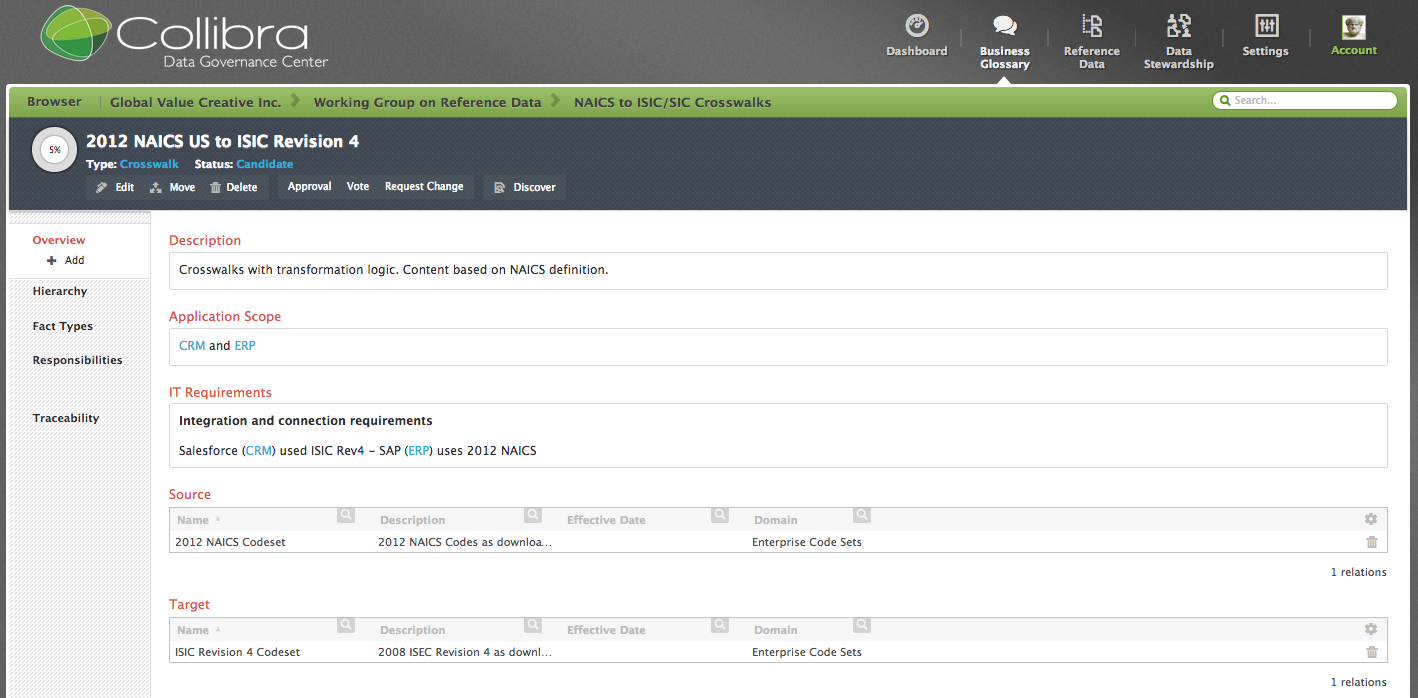Select the Overview sidebar tab
Image resolution: width=1418 pixels, height=698 pixels.
pyautogui.click(x=59, y=240)
